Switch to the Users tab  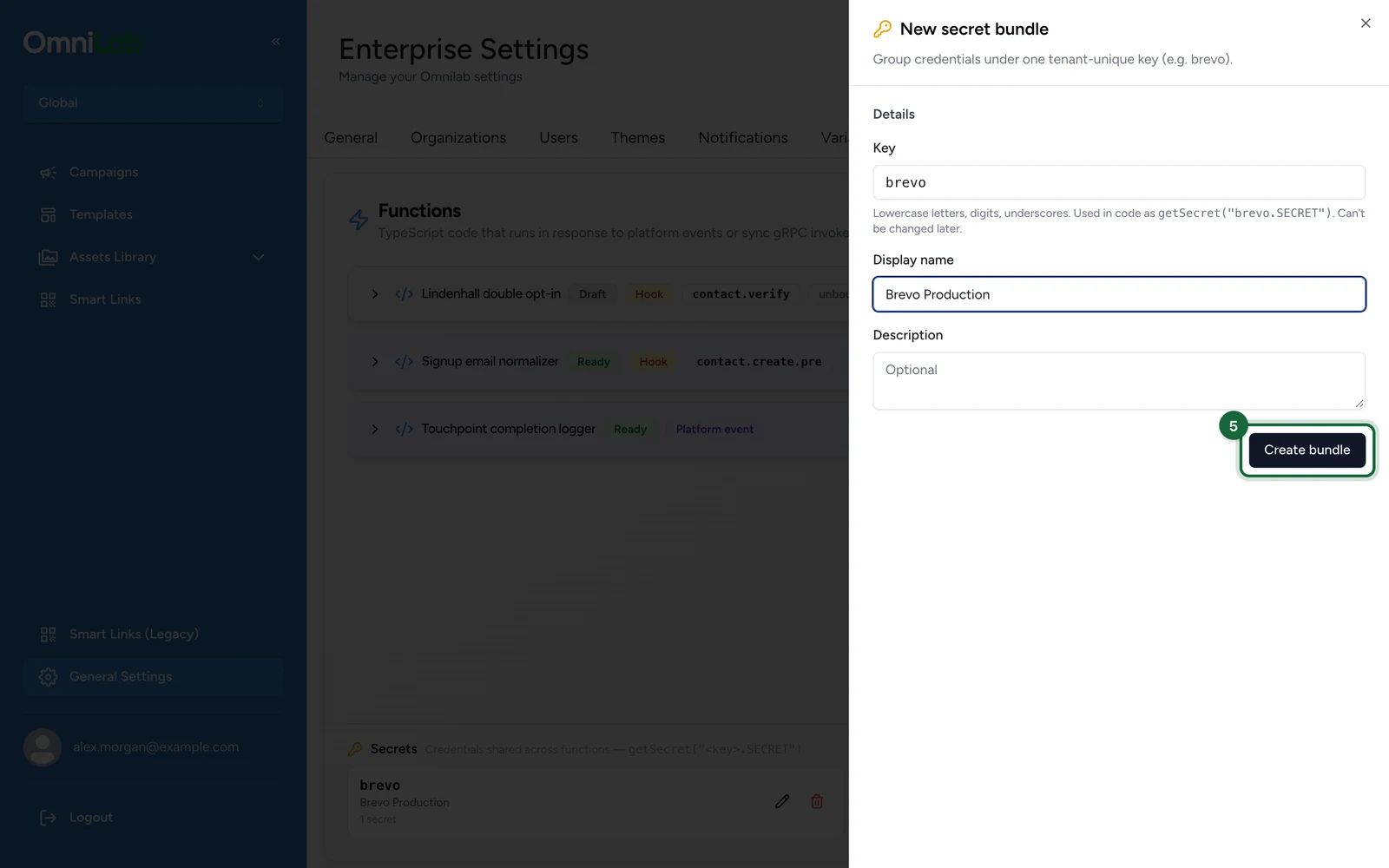(558, 137)
